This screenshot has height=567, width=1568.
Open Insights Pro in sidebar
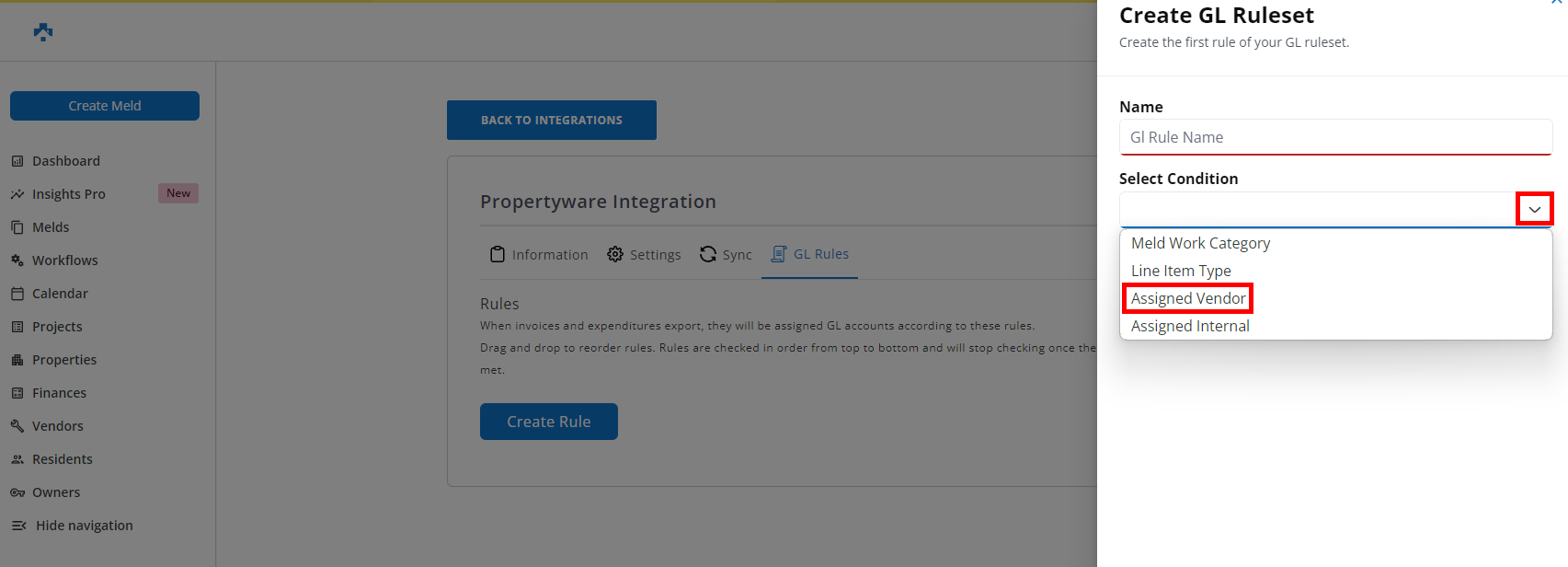point(68,194)
